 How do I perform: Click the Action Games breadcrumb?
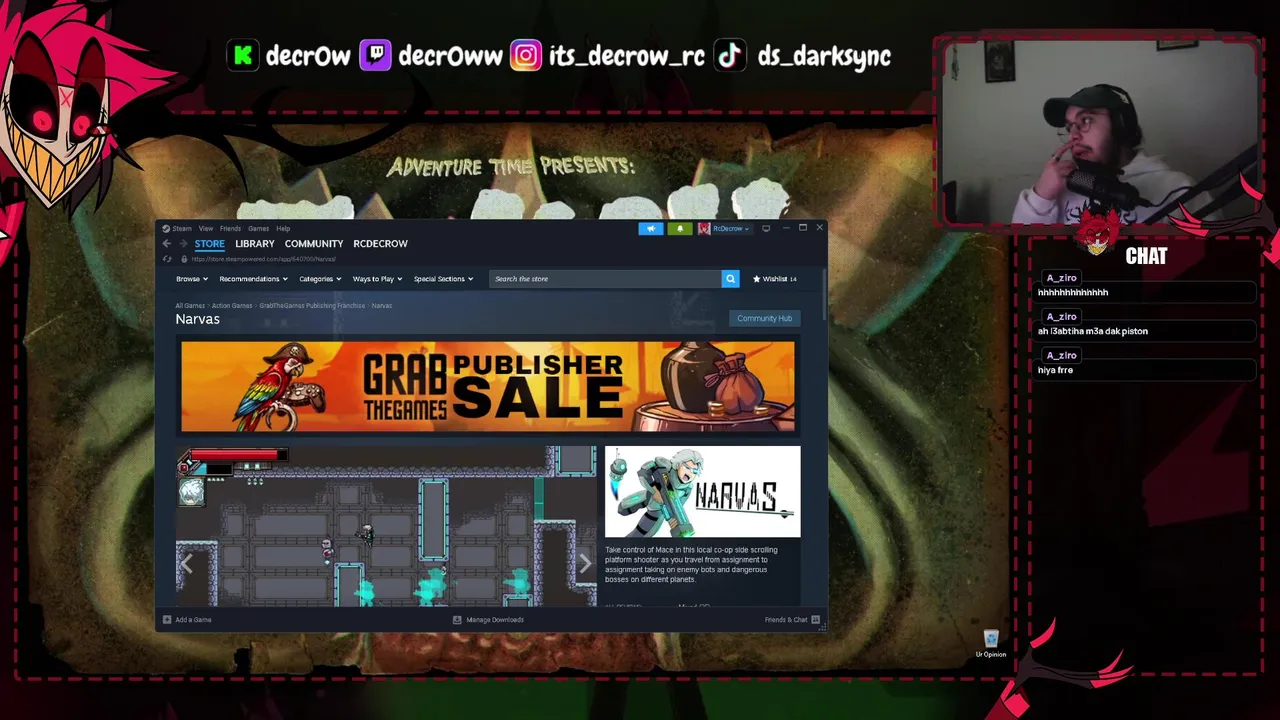coord(232,306)
